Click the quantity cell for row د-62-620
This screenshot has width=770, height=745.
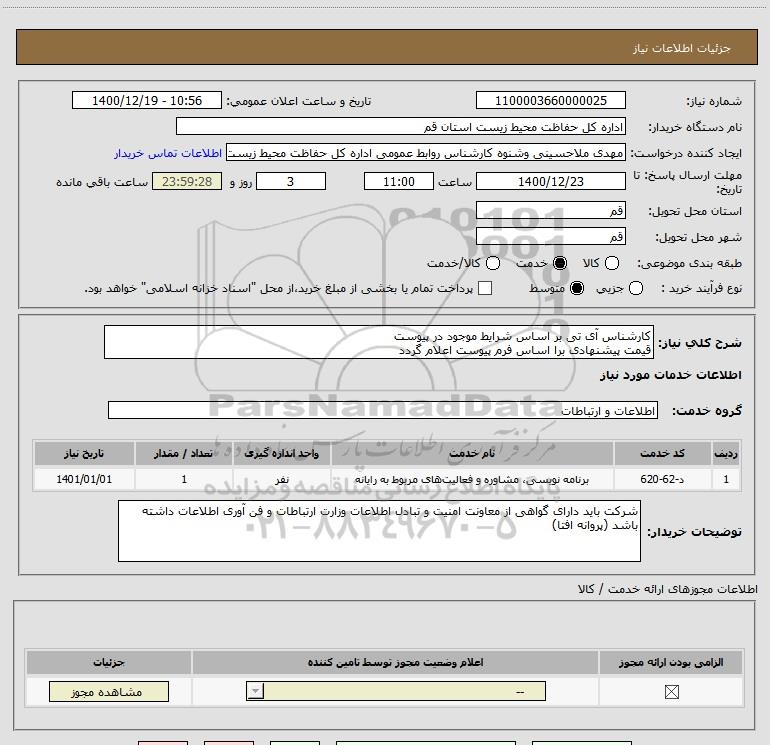coord(184,479)
